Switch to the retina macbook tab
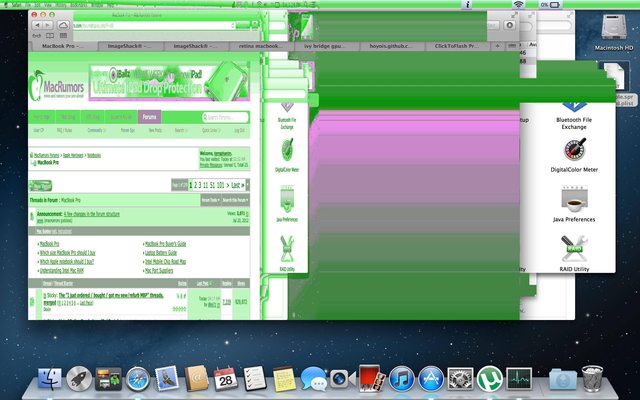The width and height of the screenshot is (640, 400). click(x=261, y=46)
